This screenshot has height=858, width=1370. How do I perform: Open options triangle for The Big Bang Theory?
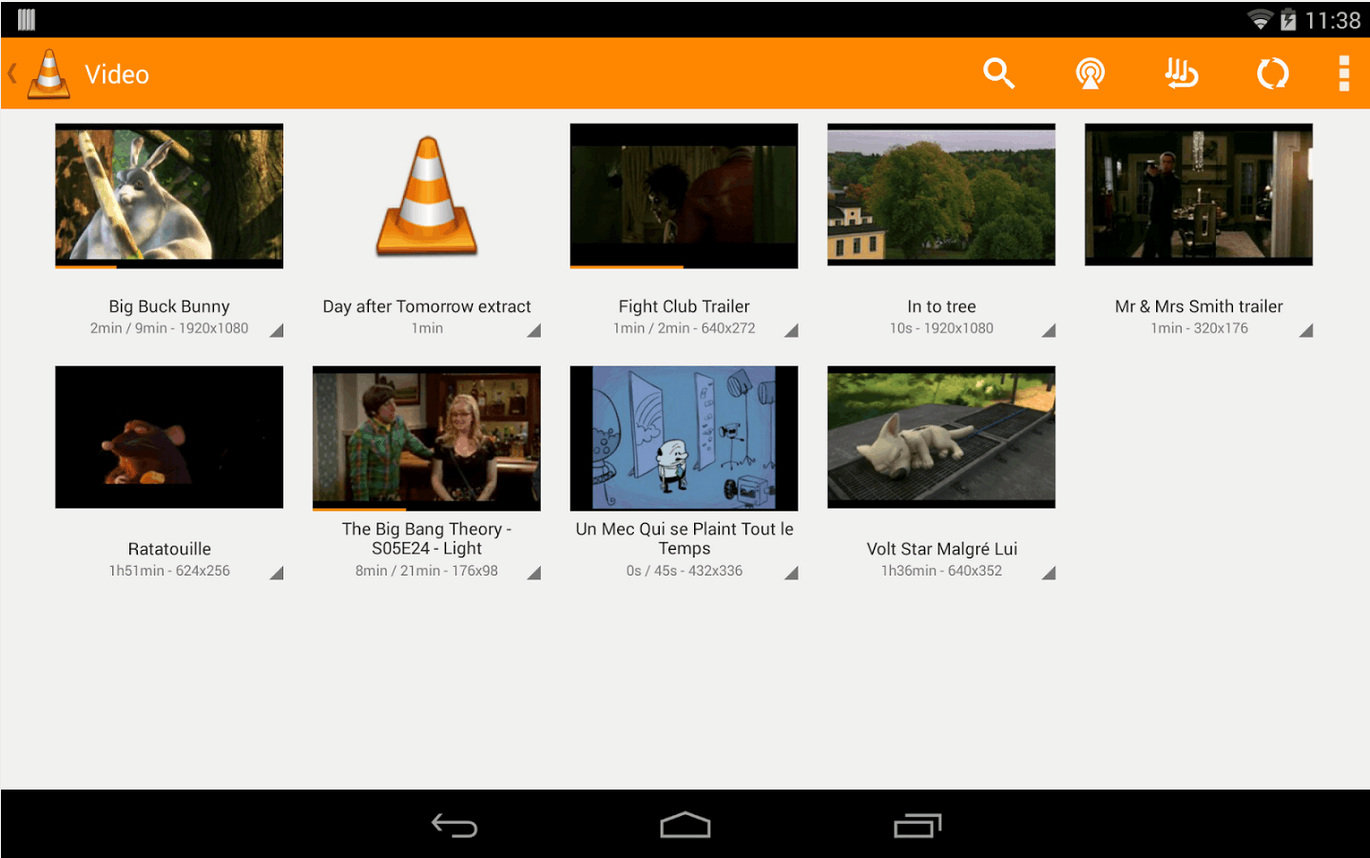point(534,573)
